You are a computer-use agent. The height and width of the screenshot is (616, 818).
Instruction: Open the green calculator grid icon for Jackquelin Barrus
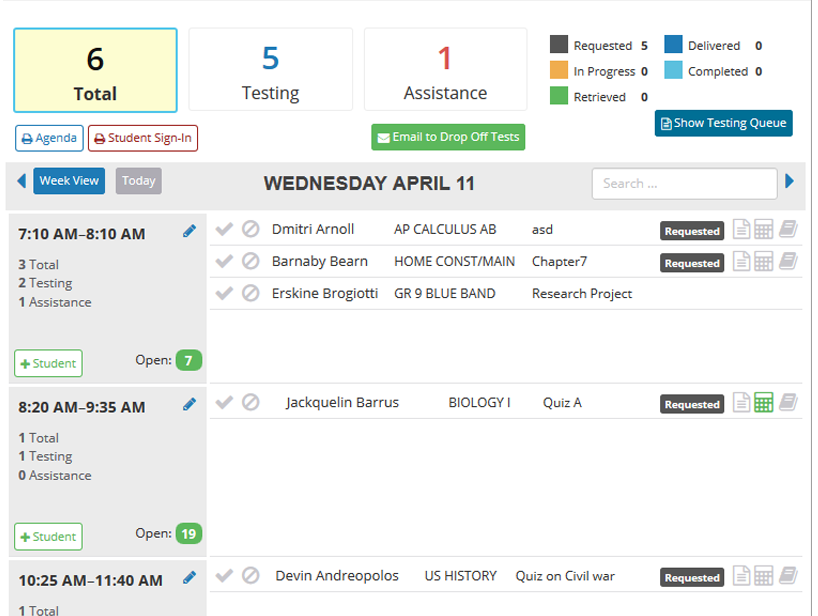[763, 402]
